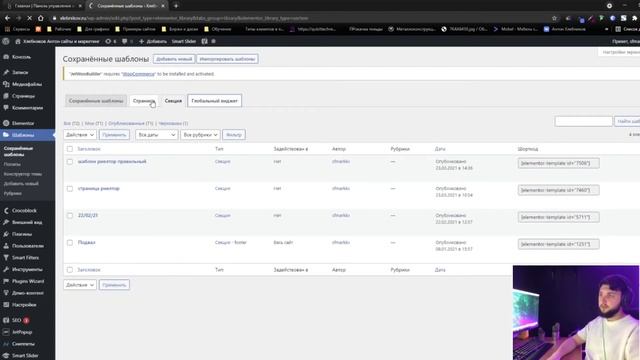Open the Демо-контент icon in sidebar
Viewport: 640px width, 360px height.
click(x=6, y=293)
